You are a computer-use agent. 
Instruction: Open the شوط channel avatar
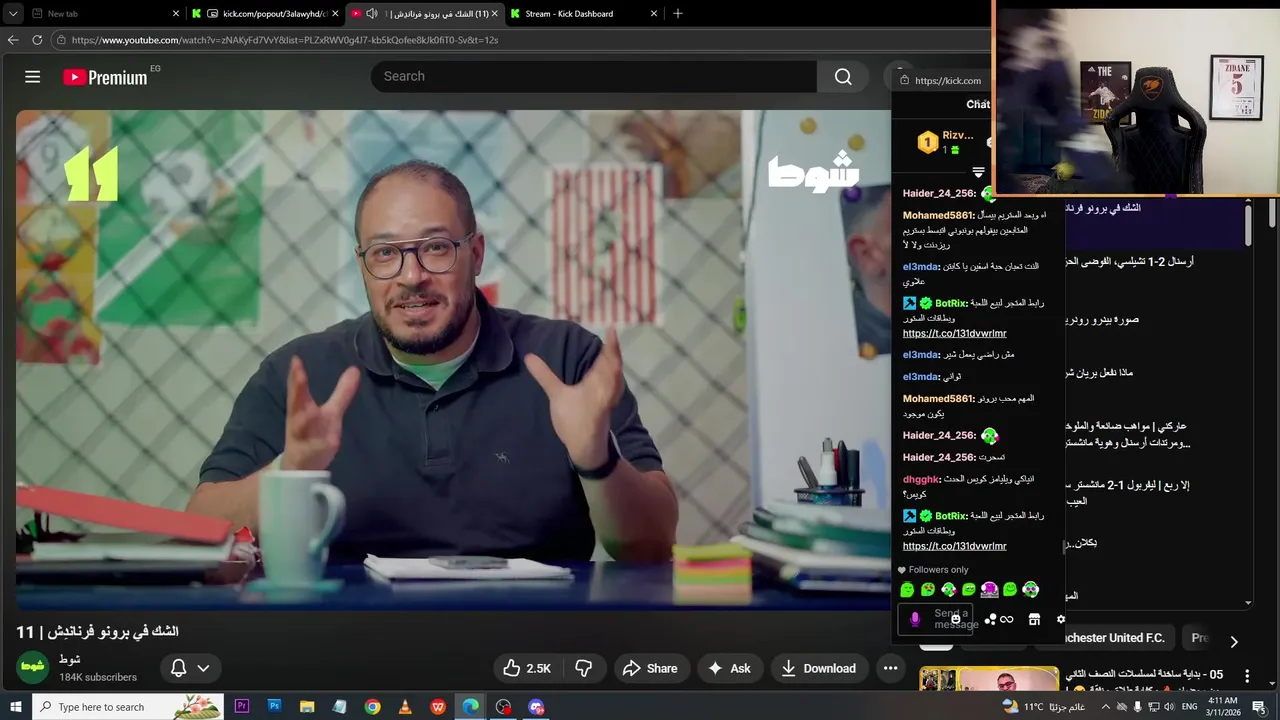(x=33, y=667)
